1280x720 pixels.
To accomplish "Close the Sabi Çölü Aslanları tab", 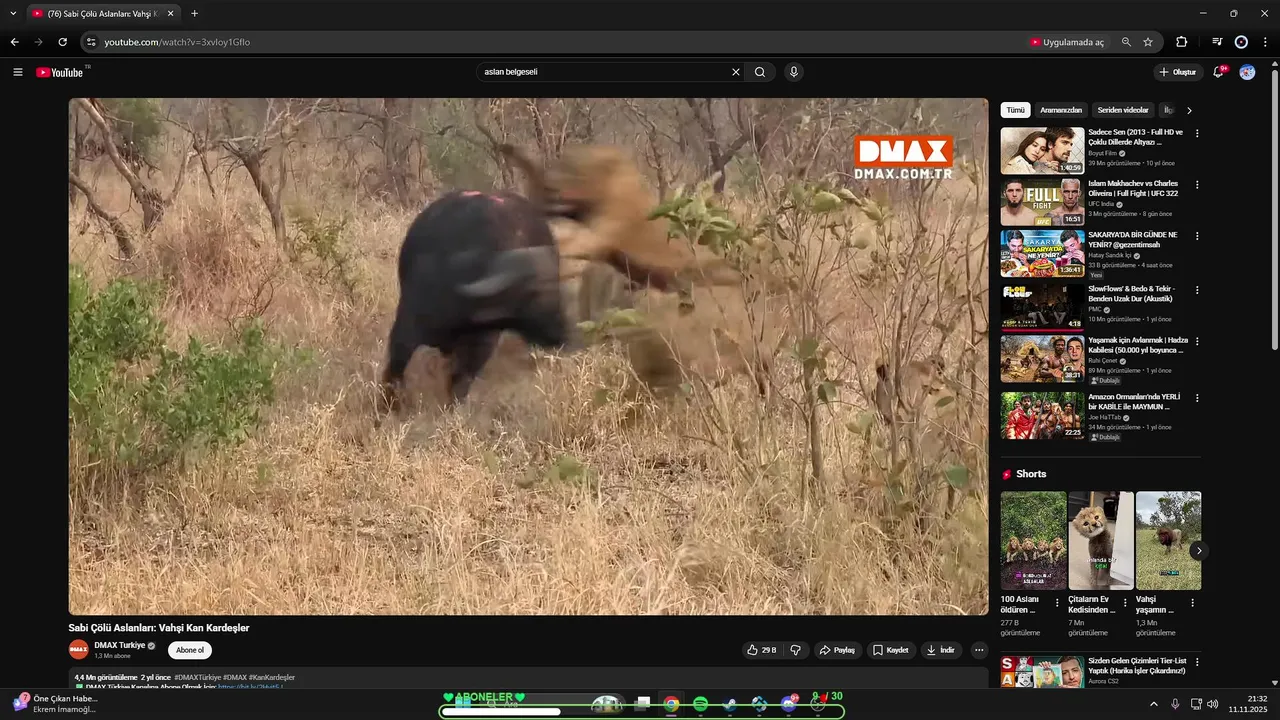I will (170, 14).
